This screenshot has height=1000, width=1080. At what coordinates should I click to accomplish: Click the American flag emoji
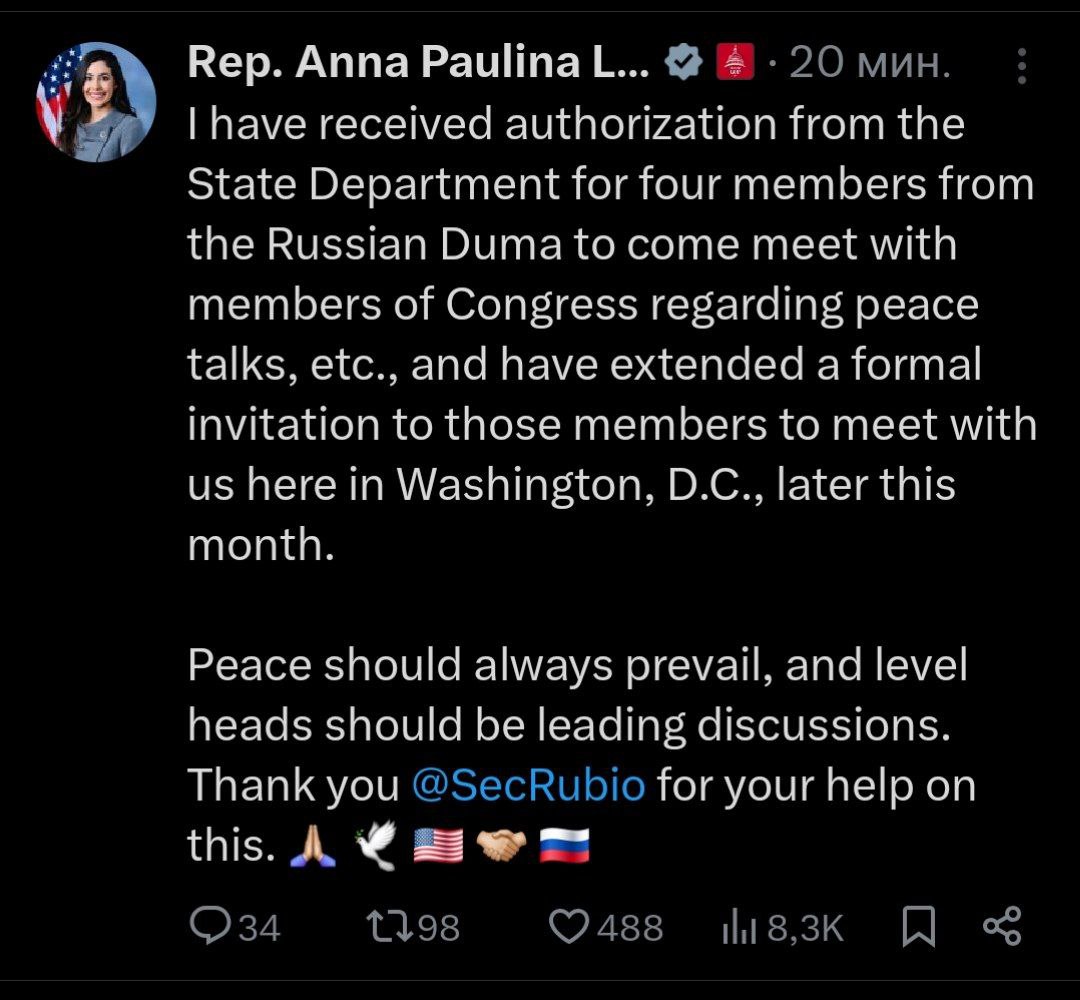[438, 847]
